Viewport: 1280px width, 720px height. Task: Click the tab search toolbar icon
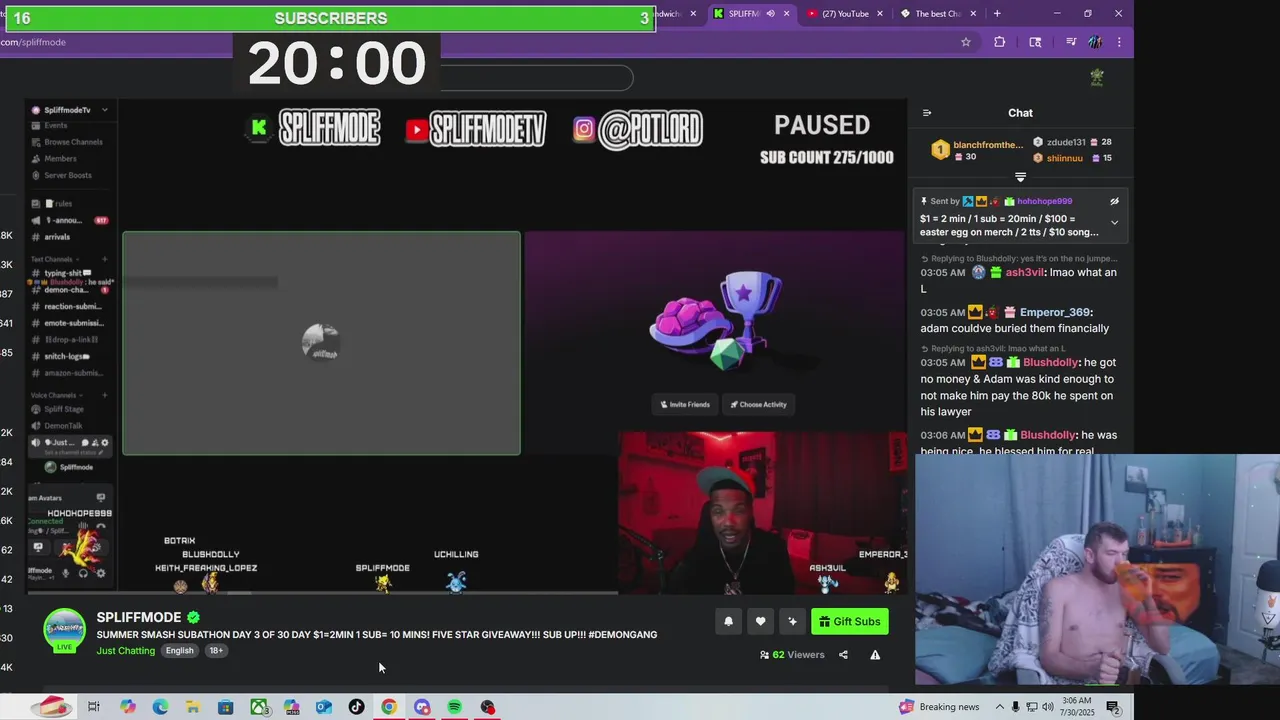(x=1035, y=42)
